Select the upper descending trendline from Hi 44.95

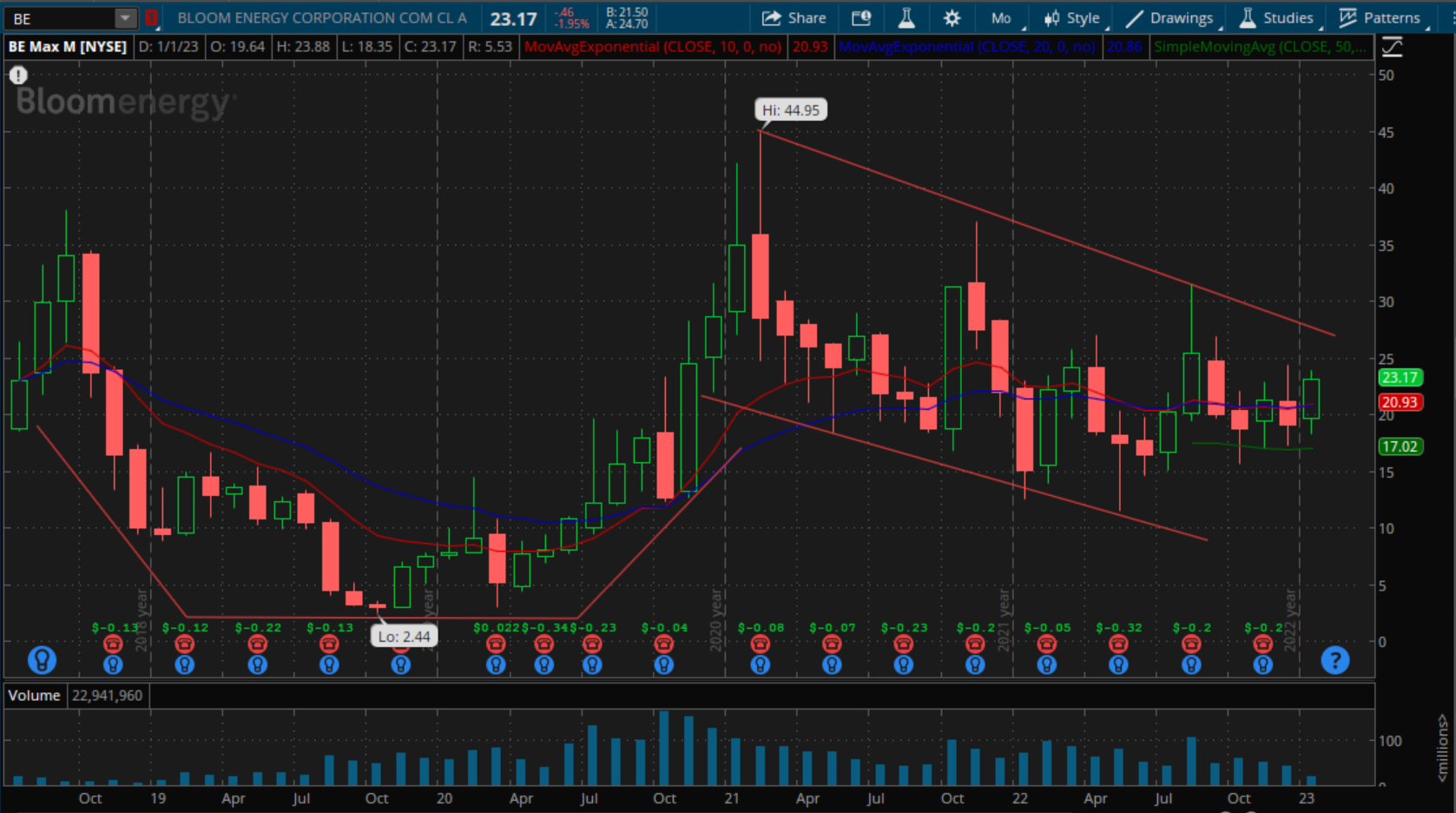1047,233
